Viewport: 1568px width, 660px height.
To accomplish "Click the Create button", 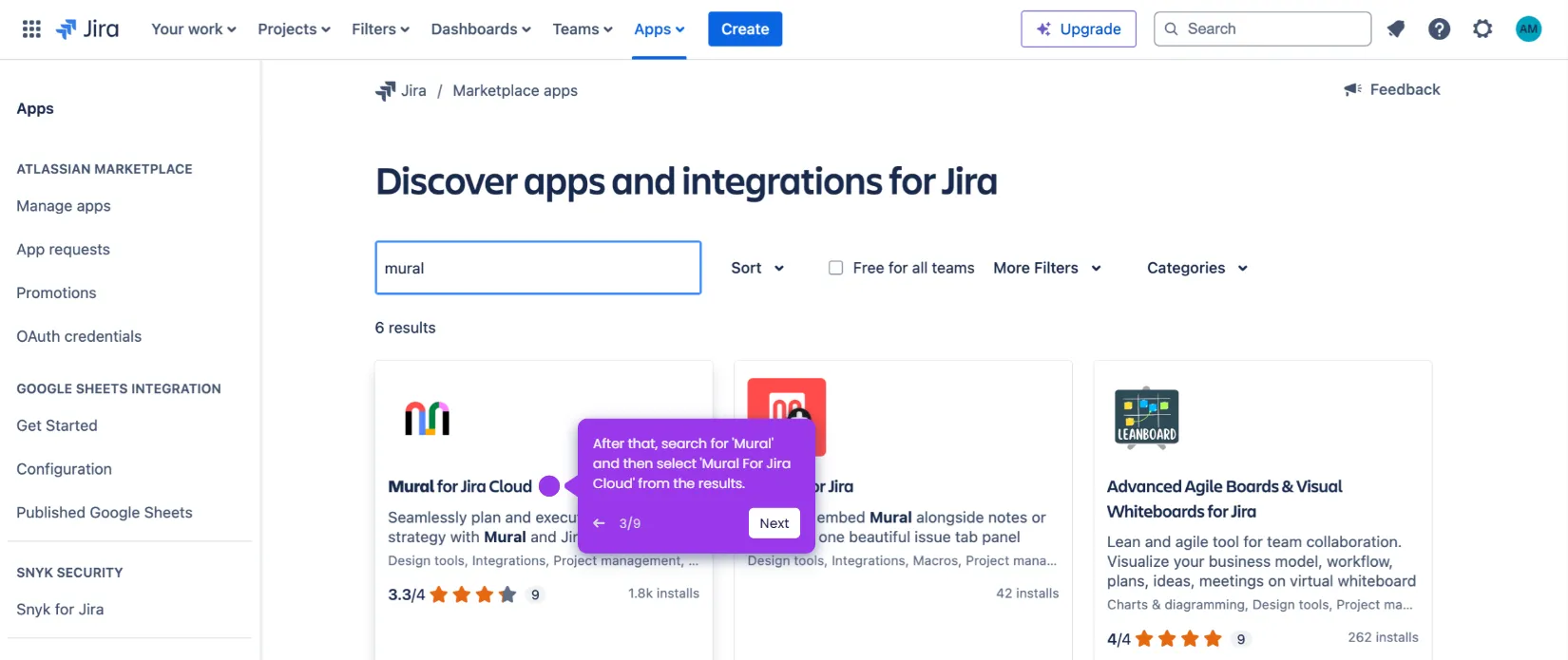I will click(745, 29).
